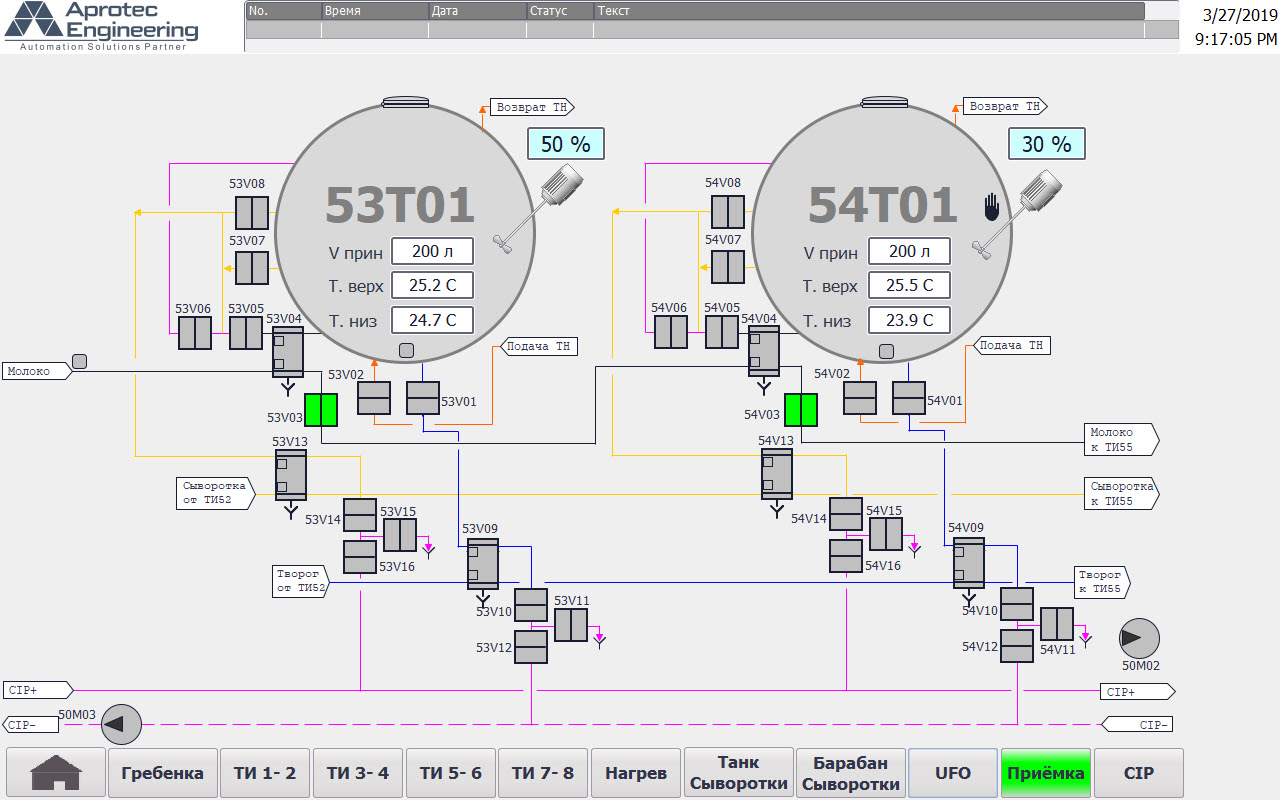Click the Home icon button
Screen dimensions: 1280x800
pyautogui.click(x=56, y=773)
